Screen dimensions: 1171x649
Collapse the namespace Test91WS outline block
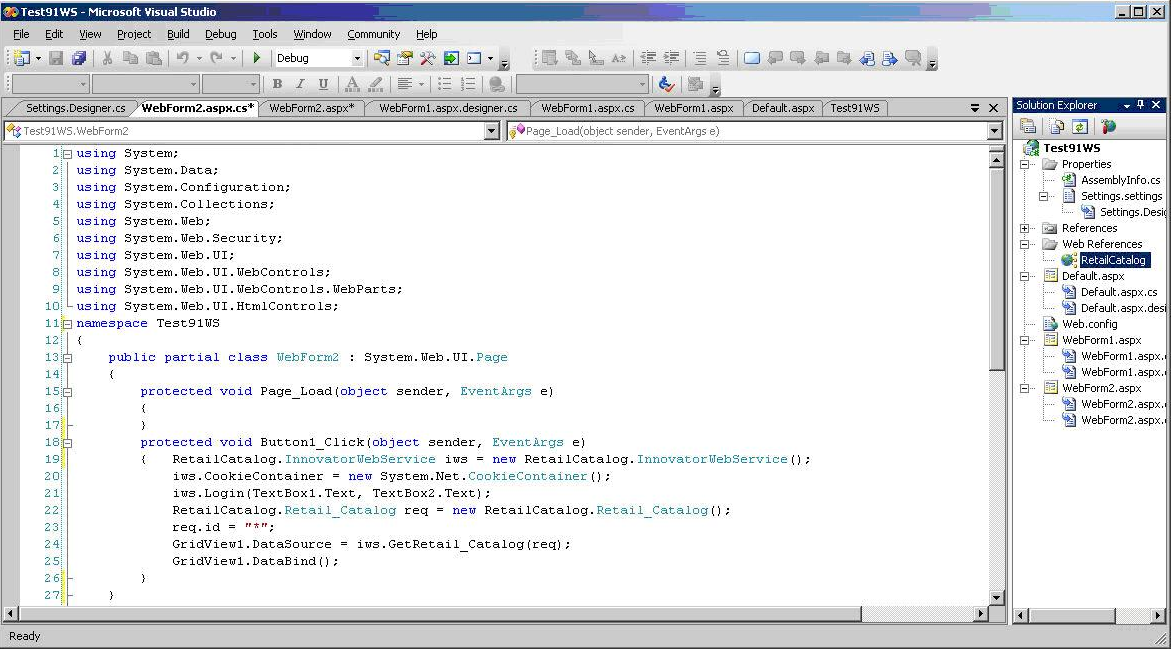tap(67, 324)
